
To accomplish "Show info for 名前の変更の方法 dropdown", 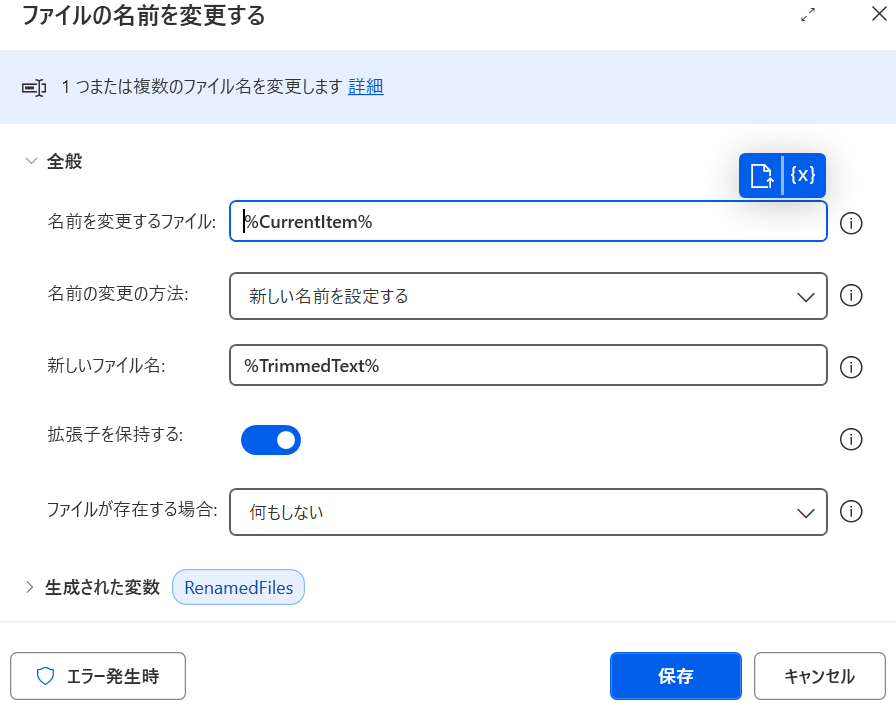I will click(x=851, y=295).
